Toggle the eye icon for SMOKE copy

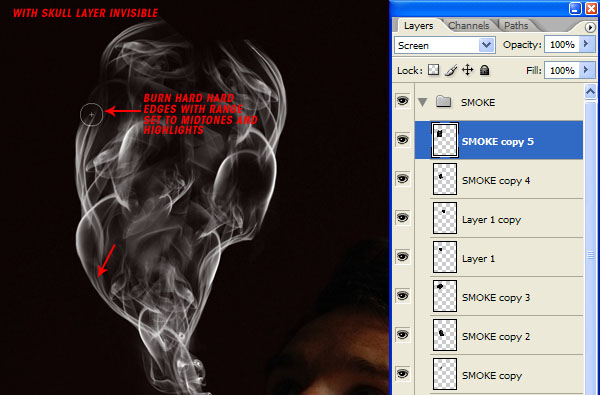point(402,374)
